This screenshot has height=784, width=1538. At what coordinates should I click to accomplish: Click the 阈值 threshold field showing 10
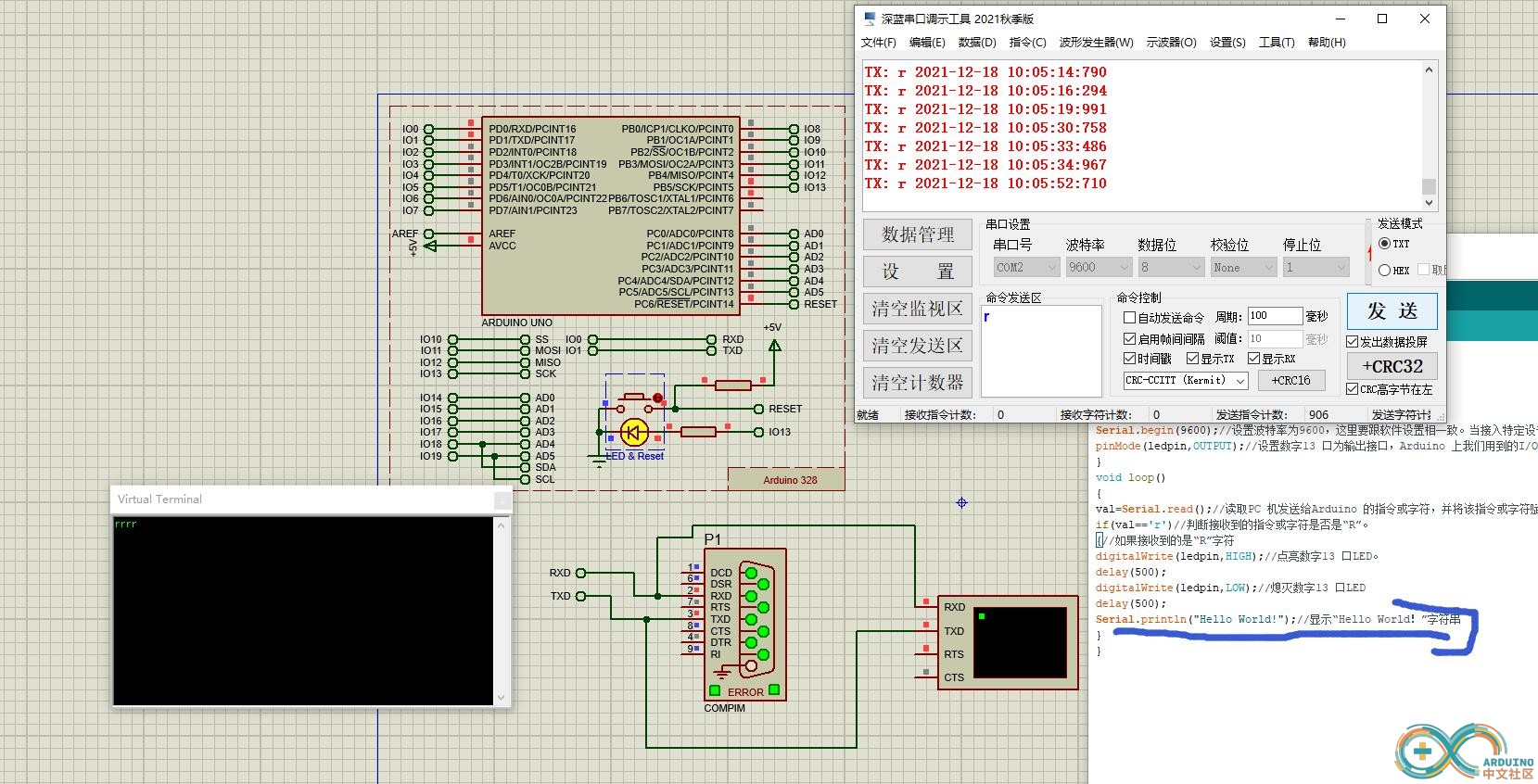1275,339
